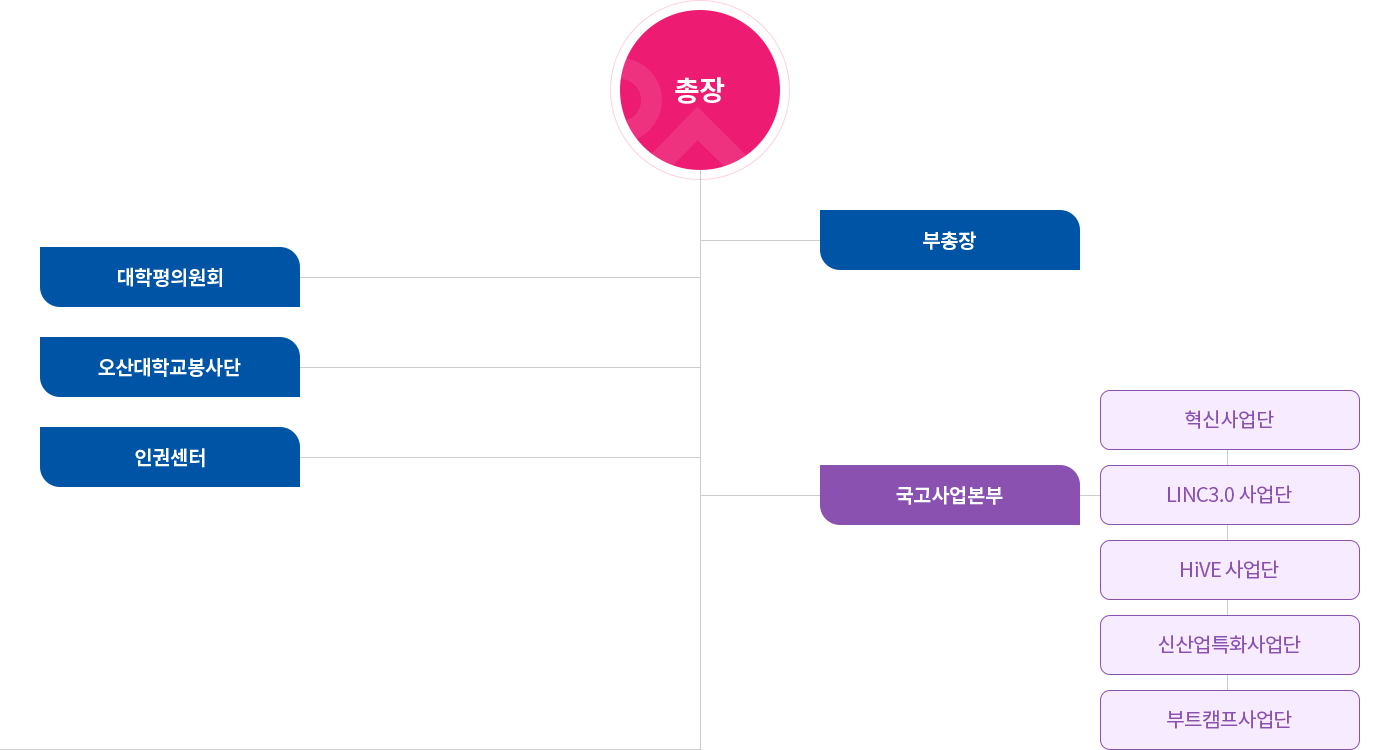Click the connector line right of 인권센터
Image resolution: width=1400 pixels, height=750 pixels.
tap(500, 457)
